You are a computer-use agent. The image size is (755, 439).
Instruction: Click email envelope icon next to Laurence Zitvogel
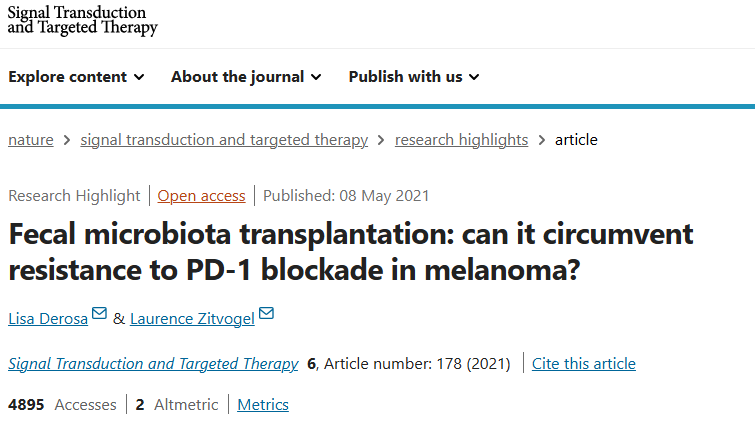click(265, 315)
